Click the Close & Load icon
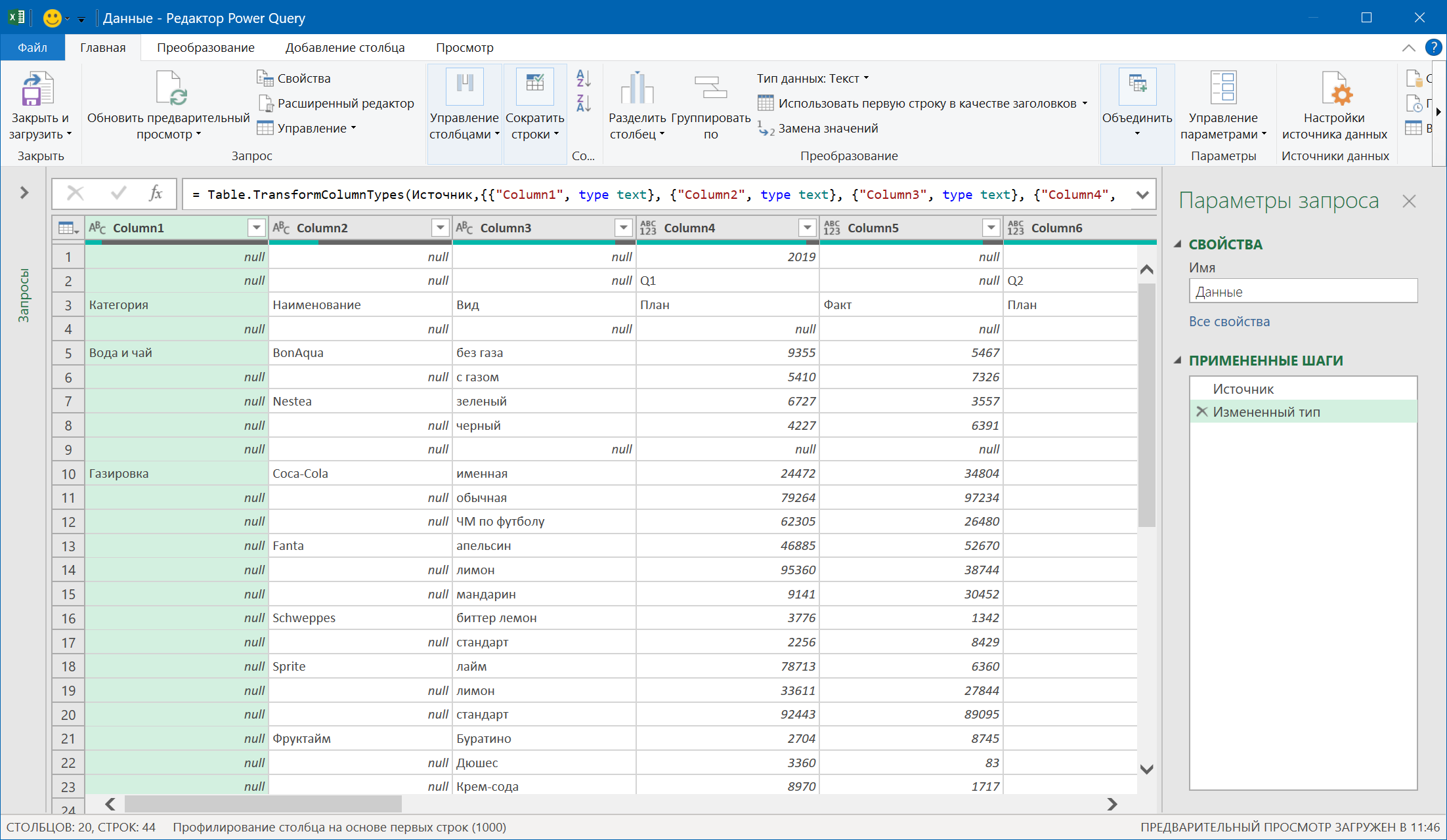 click(x=37, y=89)
